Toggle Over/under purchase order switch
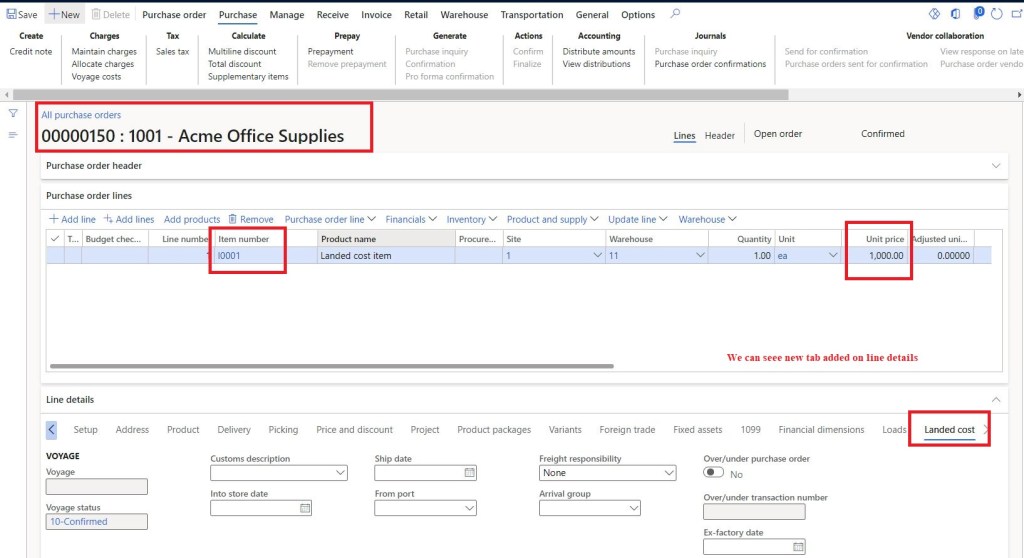The image size is (1024, 558). [x=714, y=473]
